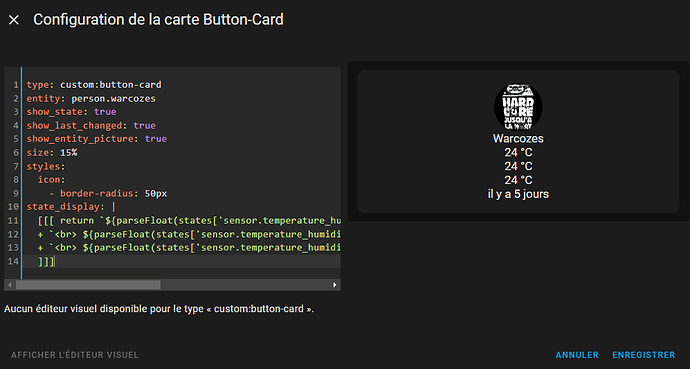The height and width of the screenshot is (369, 690).
Task: Click the left arrow of code scrollbar
Action: click(10, 285)
